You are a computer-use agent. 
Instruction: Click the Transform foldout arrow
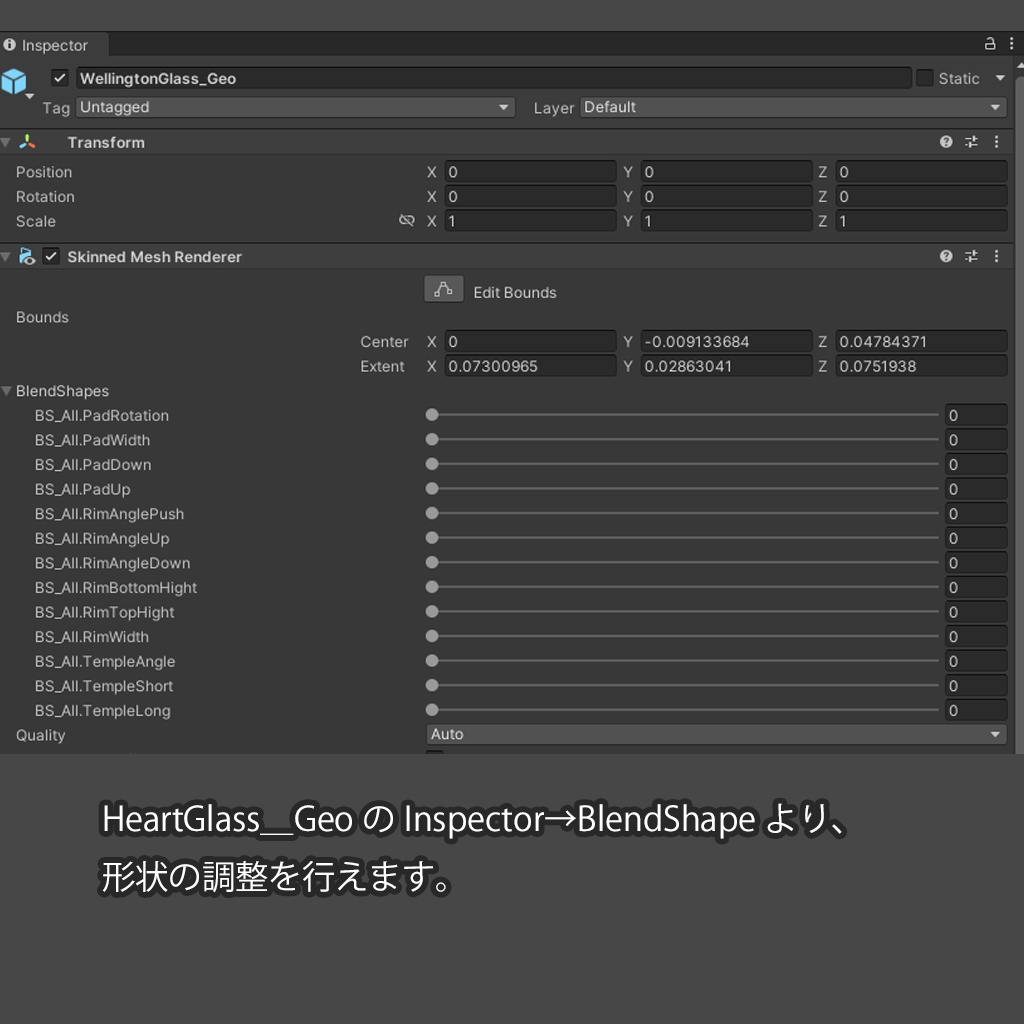coord(8,142)
